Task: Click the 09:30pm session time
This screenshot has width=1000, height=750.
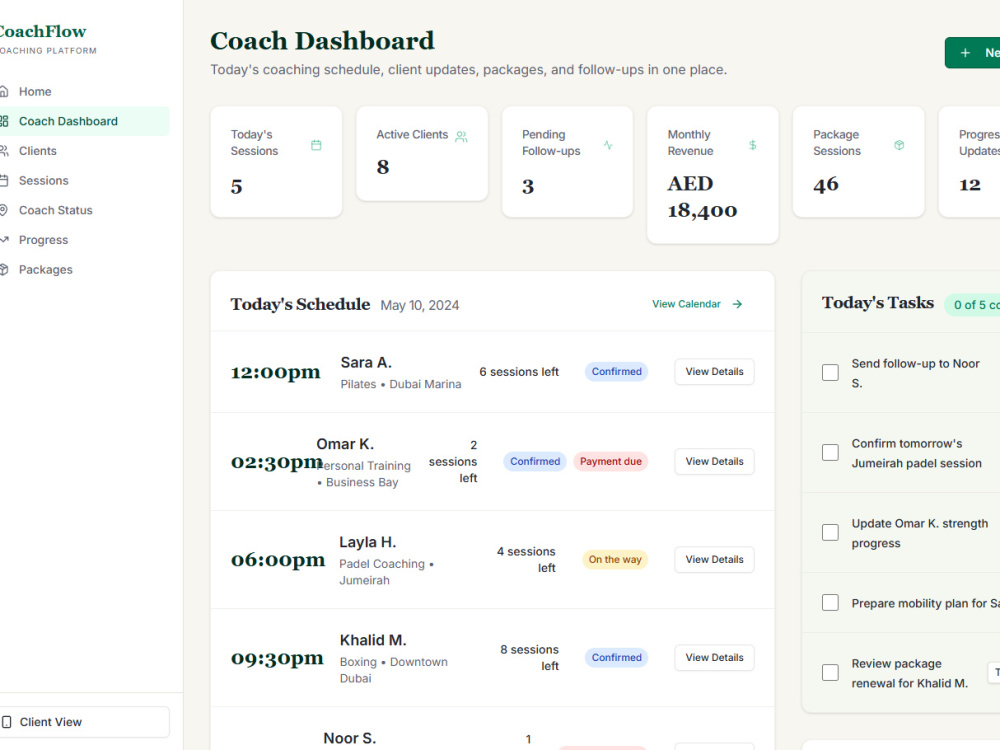Action: pyautogui.click(x=277, y=658)
